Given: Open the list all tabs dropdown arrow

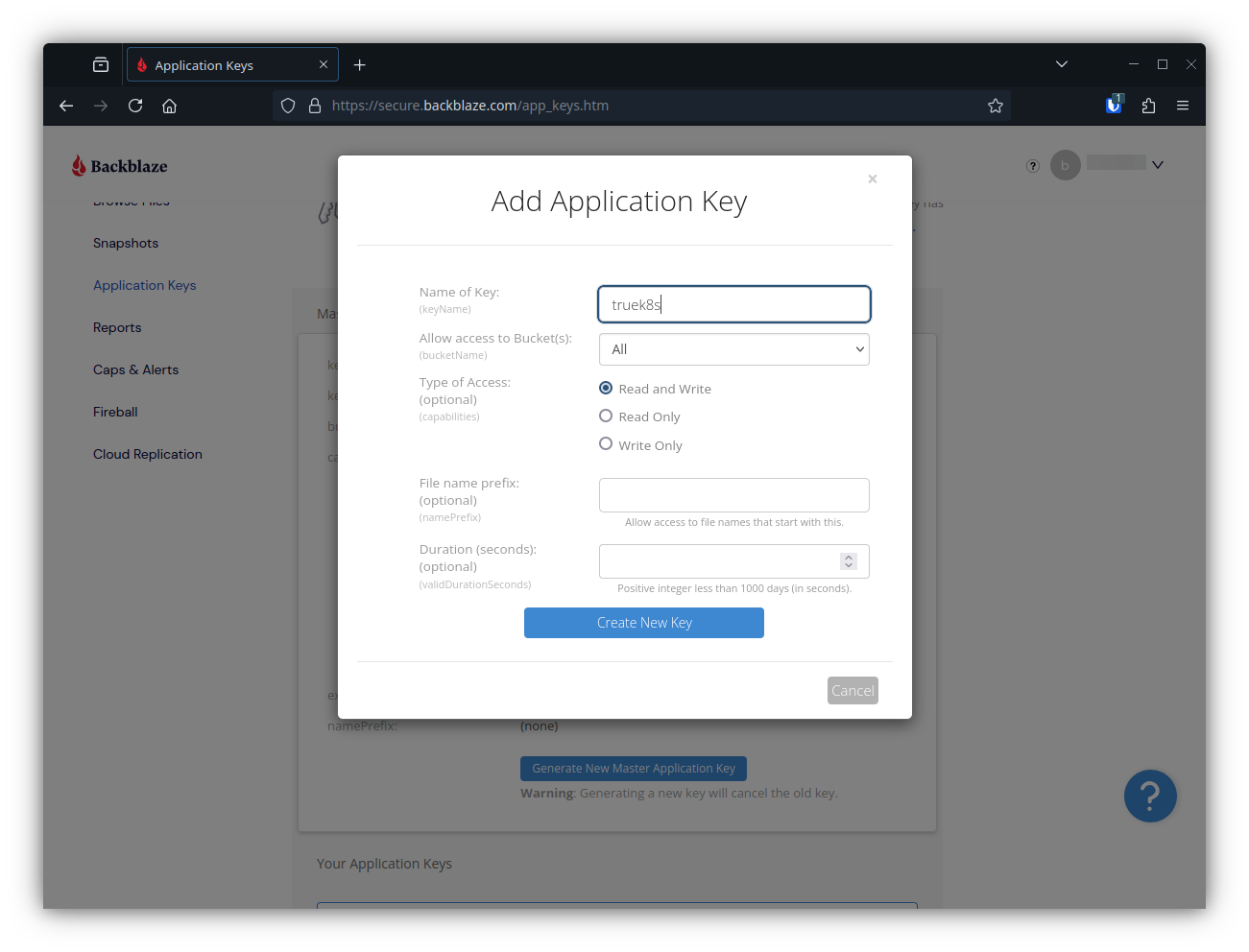Looking at the screenshot, I should (1061, 64).
